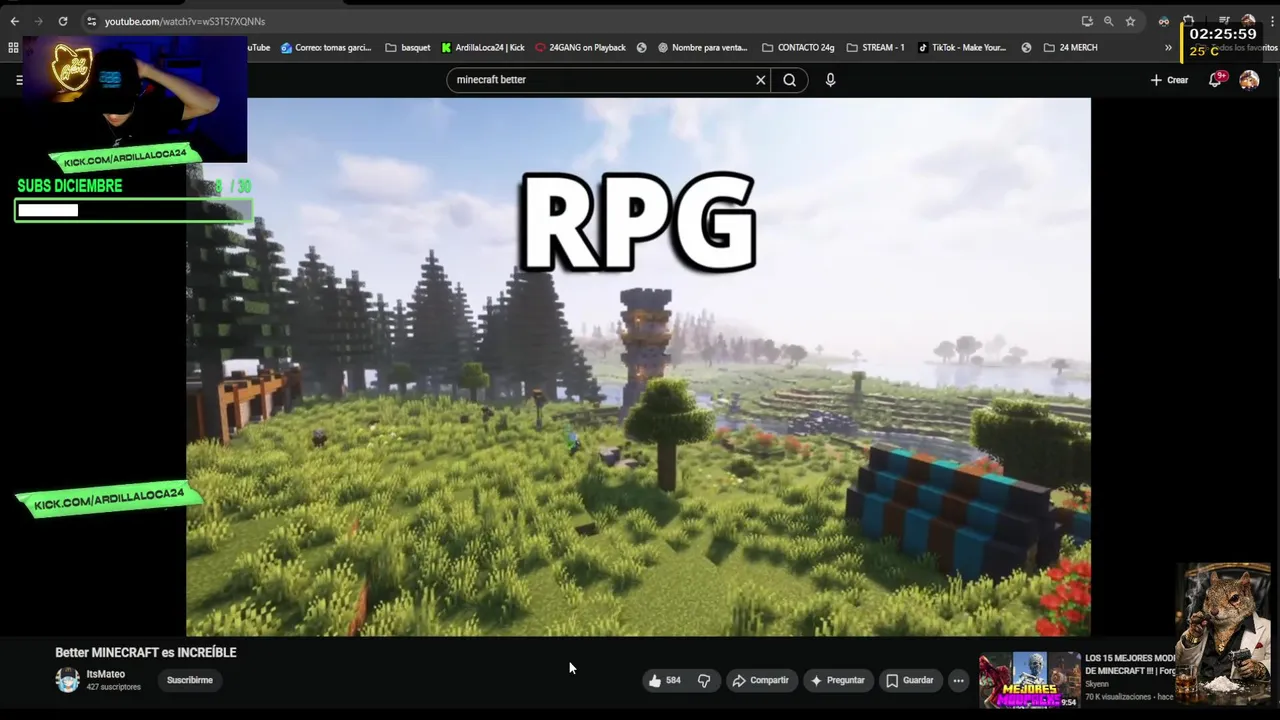This screenshot has height=720, width=1280.
Task: Open the STREAM - 1 bookmark folder
Action: [x=875, y=47]
